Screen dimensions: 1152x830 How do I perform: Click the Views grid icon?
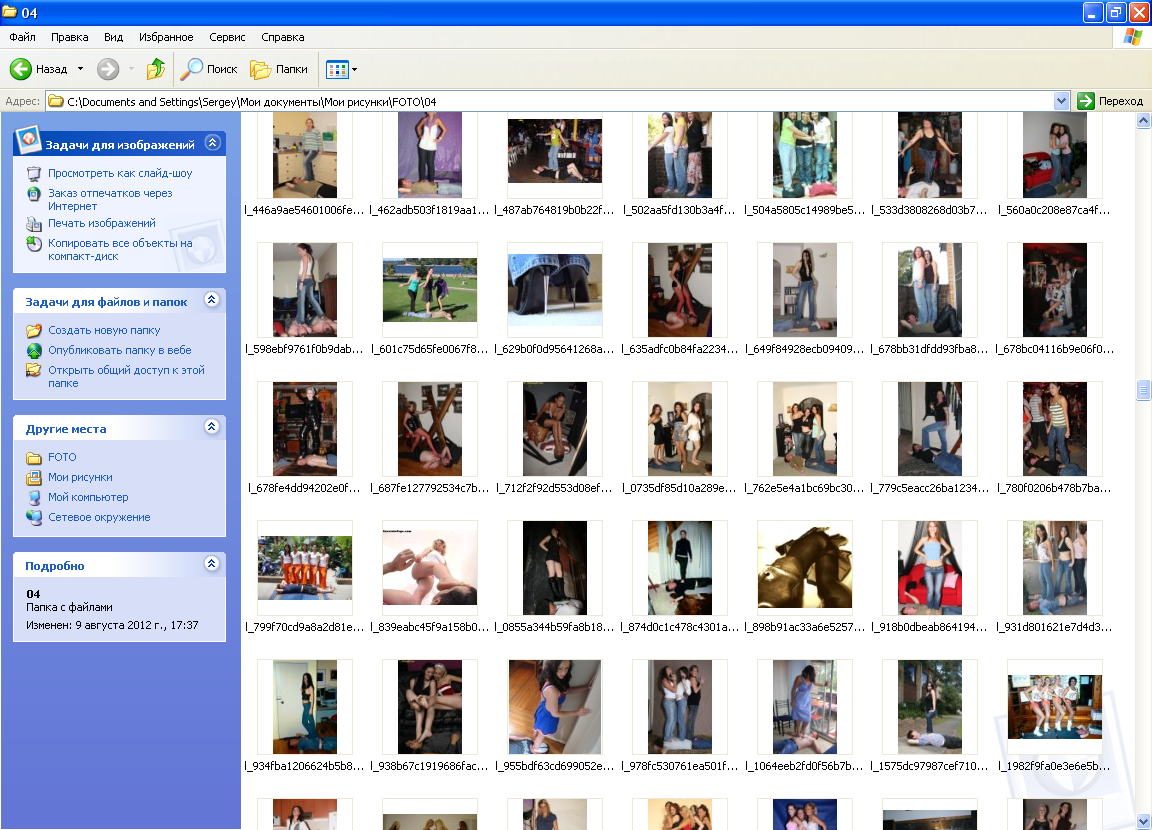coord(336,70)
